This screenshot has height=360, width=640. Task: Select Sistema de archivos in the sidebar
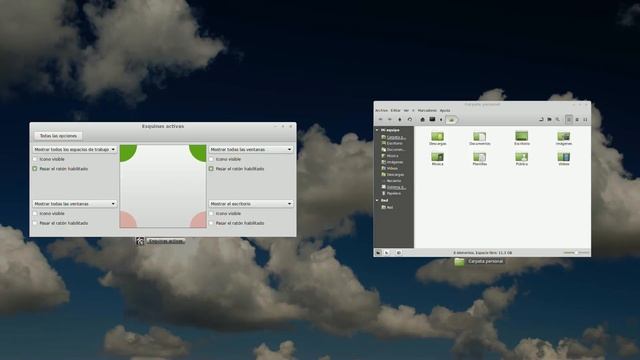click(x=393, y=187)
